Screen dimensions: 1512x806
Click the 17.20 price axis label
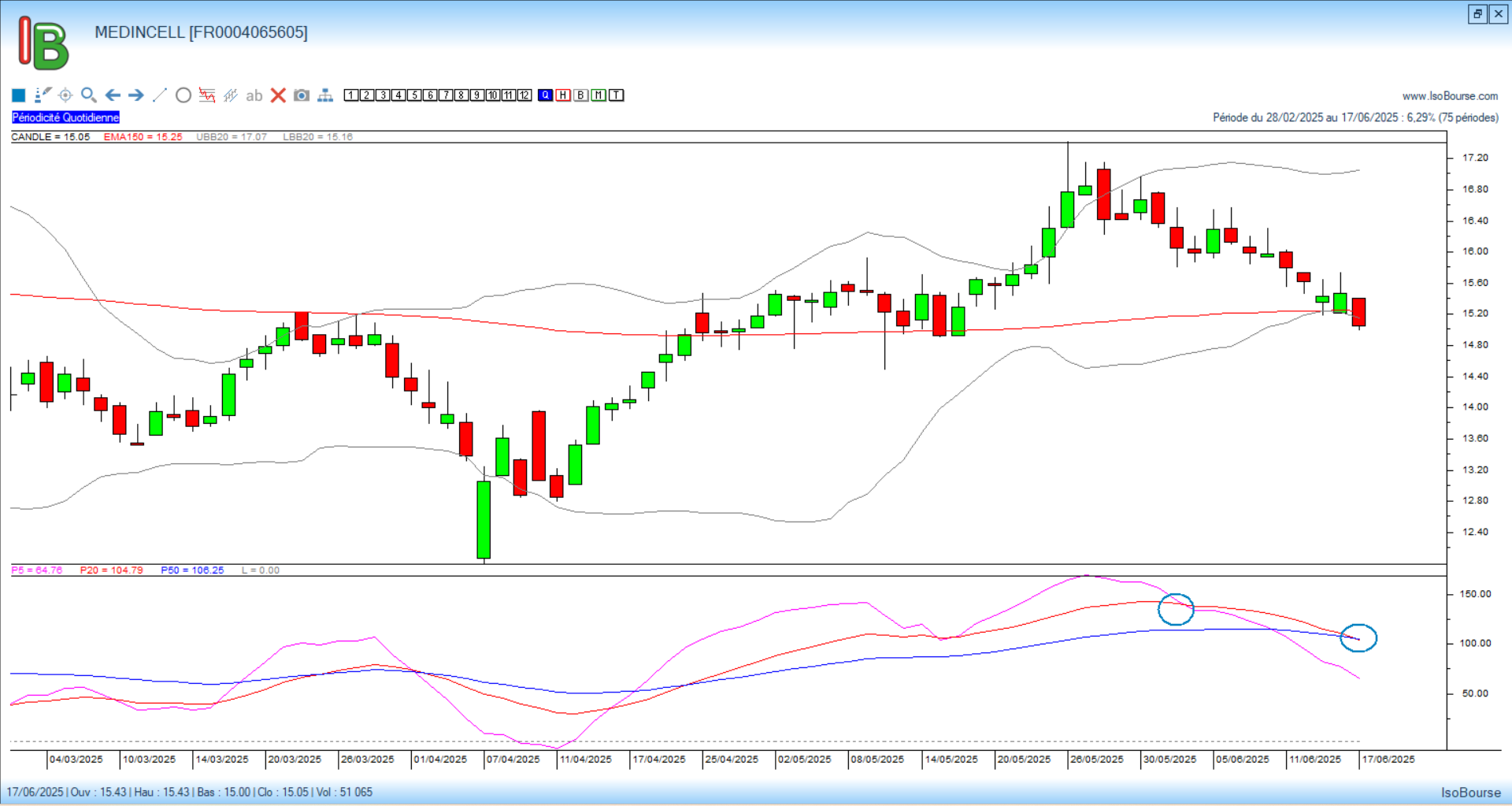tap(1475, 158)
